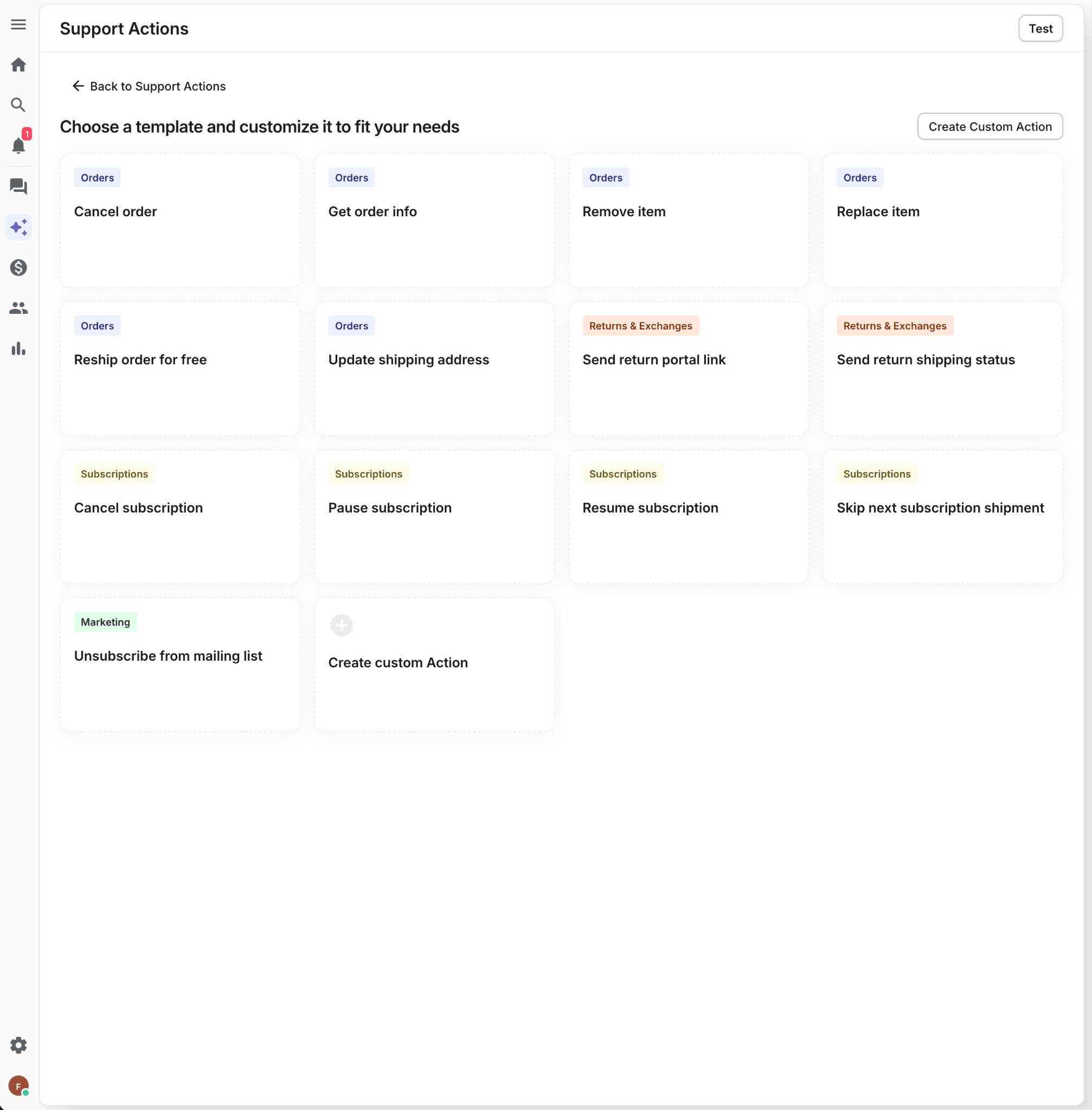This screenshot has height=1110, width=1092.
Task: Open the notifications bell icon
Action: pos(18,146)
